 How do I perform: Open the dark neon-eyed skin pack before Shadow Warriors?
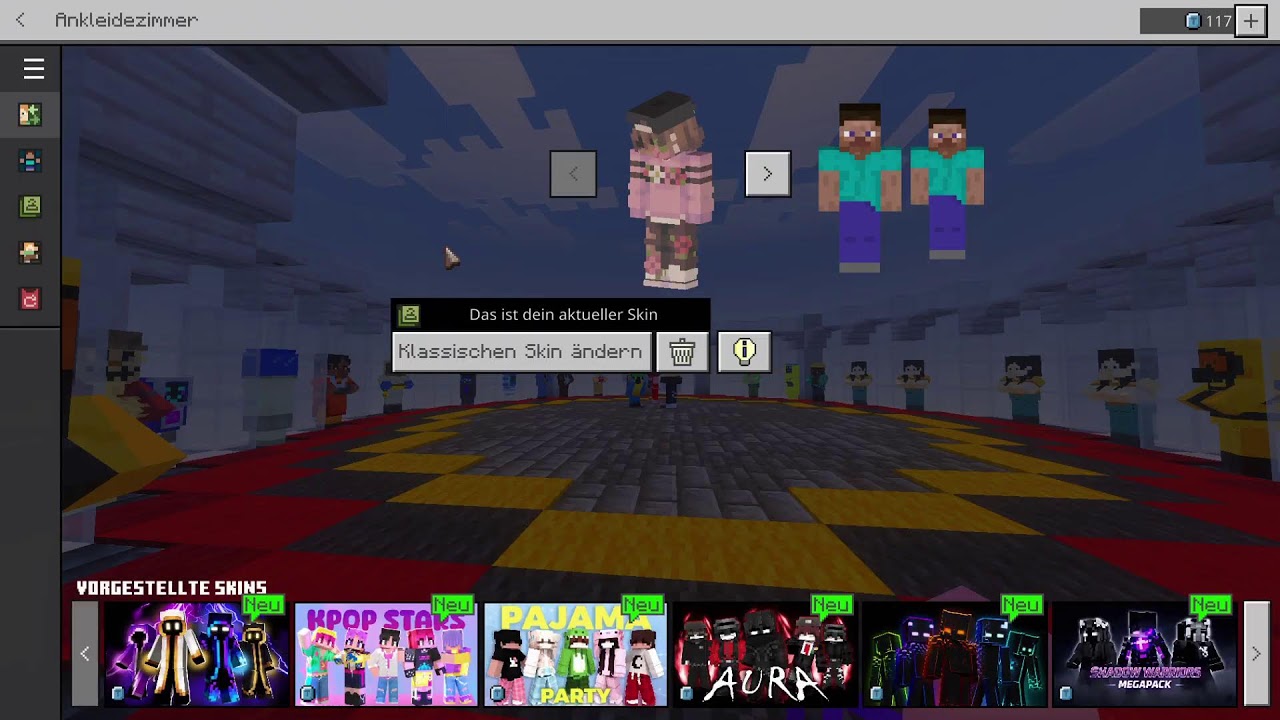coord(954,654)
